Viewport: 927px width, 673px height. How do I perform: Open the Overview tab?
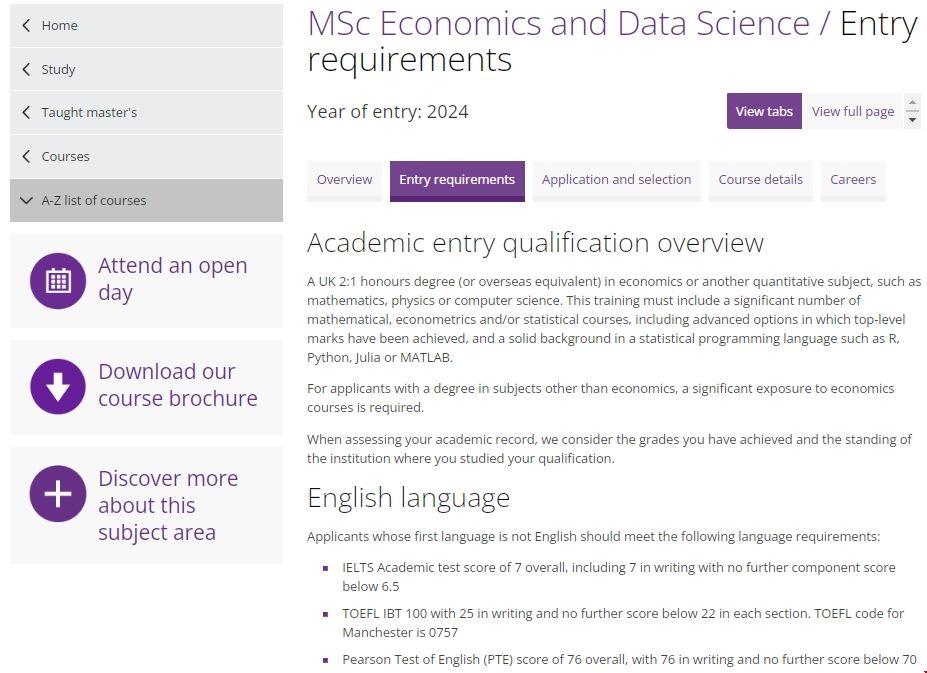click(344, 180)
